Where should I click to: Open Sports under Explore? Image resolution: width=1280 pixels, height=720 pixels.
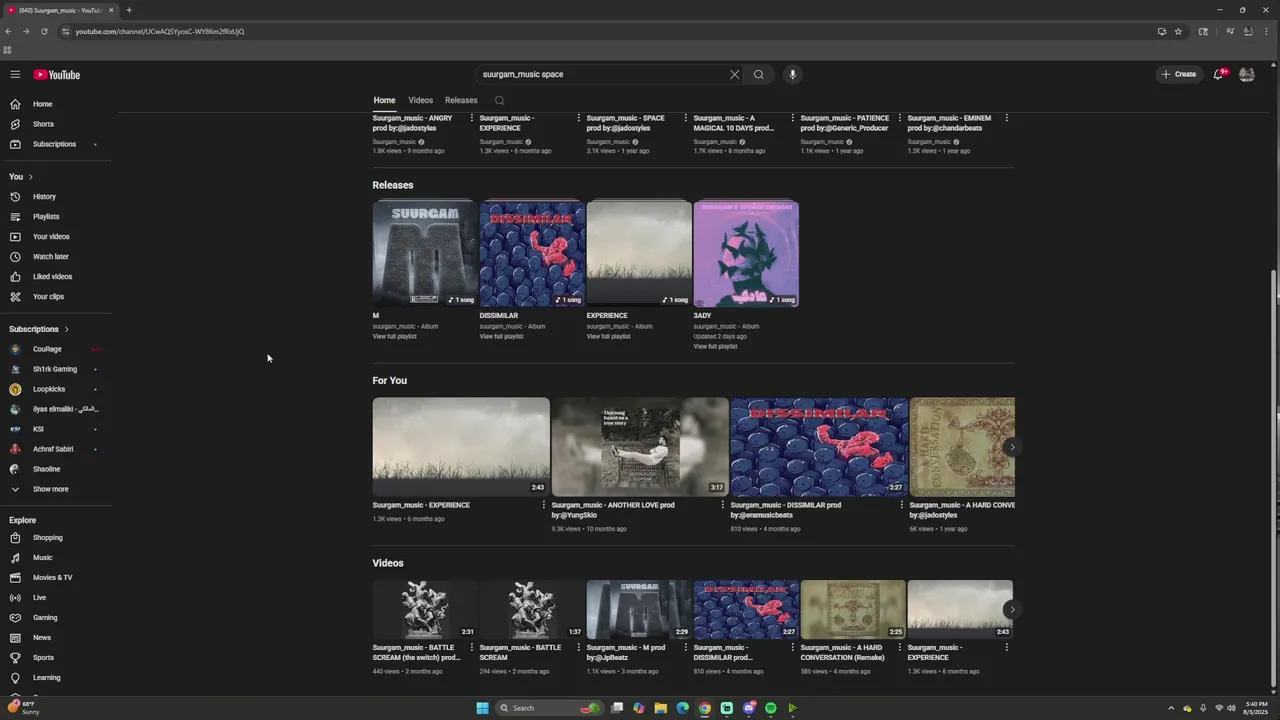tap(54, 658)
